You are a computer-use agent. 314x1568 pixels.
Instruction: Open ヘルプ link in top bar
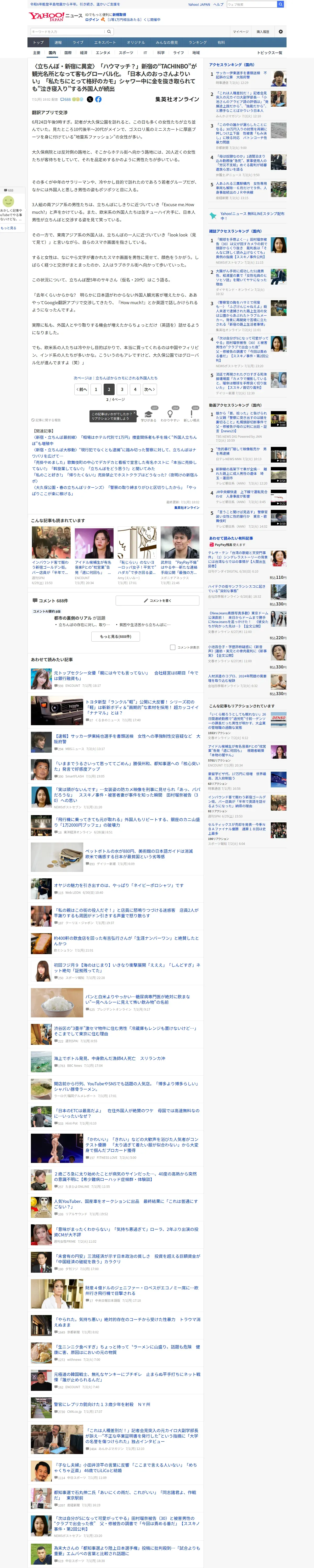coord(218,4)
